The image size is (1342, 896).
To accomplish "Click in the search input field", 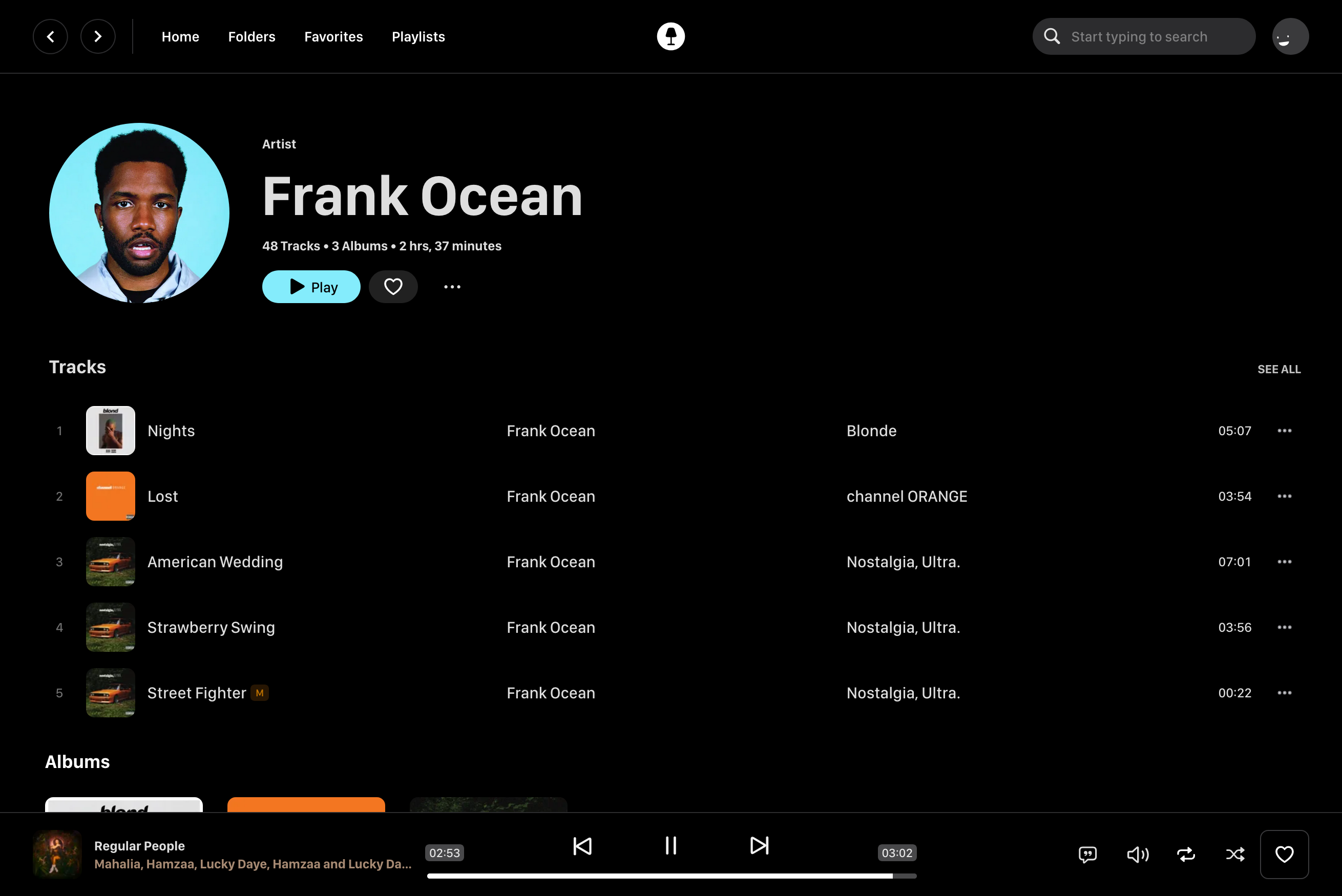I will (1144, 36).
